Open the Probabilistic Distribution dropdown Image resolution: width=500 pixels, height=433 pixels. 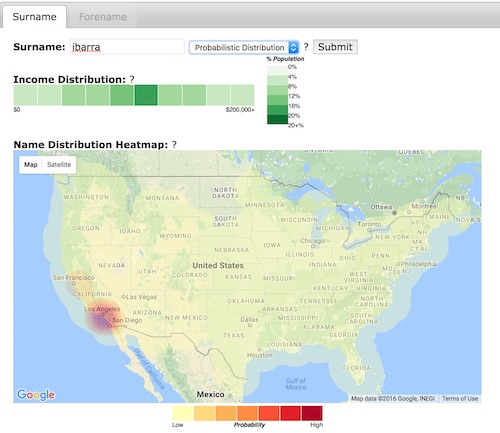(244, 47)
